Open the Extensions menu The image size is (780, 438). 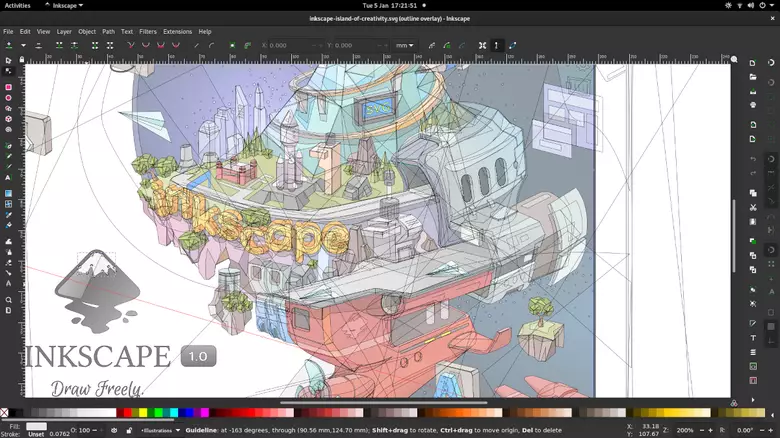(x=177, y=32)
